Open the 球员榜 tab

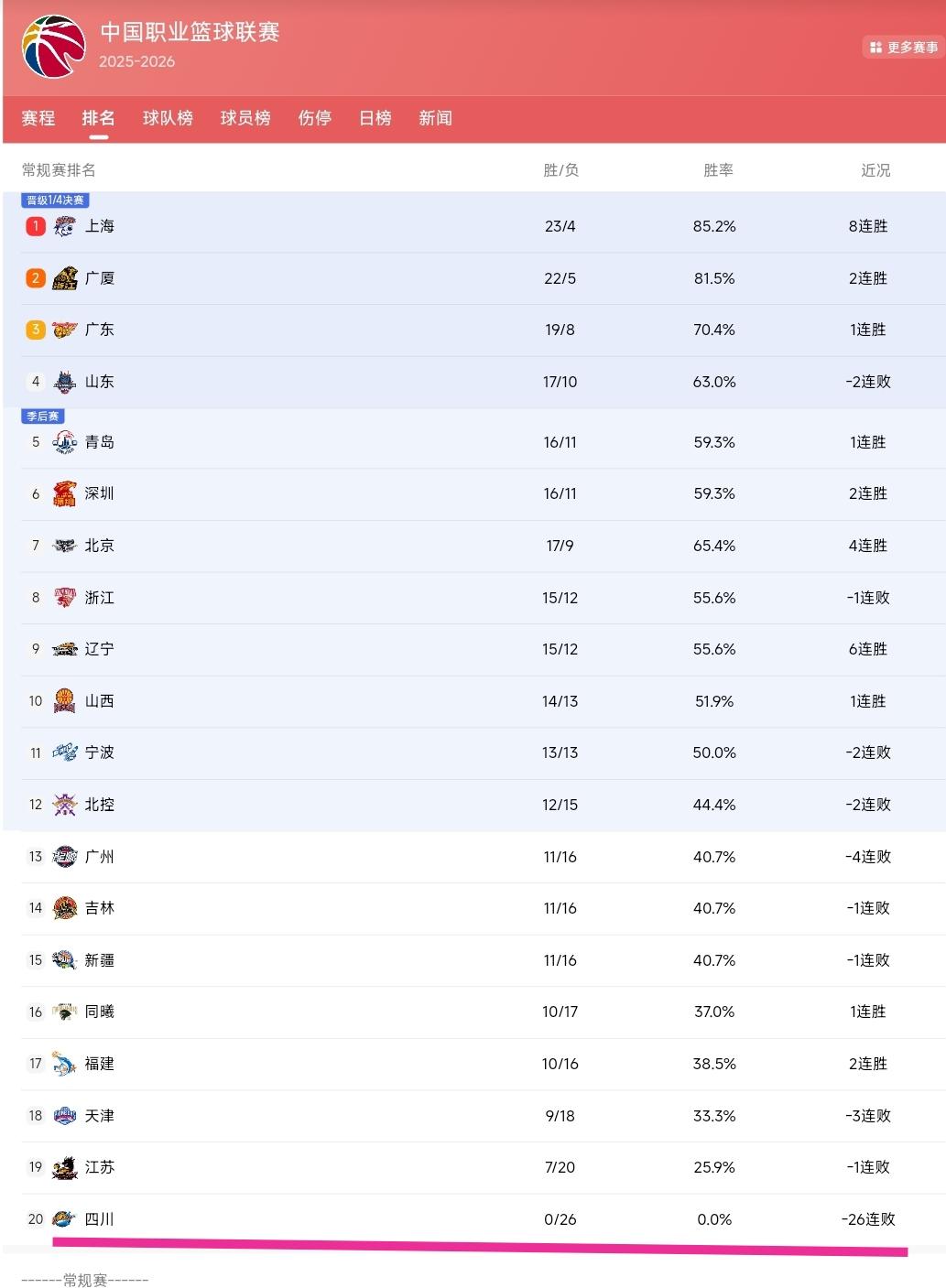coord(245,118)
